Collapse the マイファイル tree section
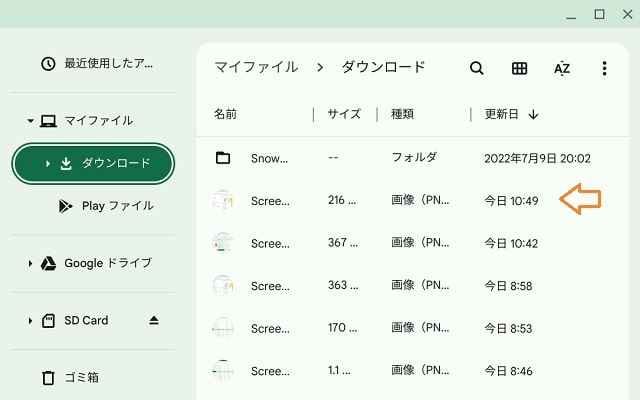This screenshot has width=640, height=400. [x=30, y=121]
